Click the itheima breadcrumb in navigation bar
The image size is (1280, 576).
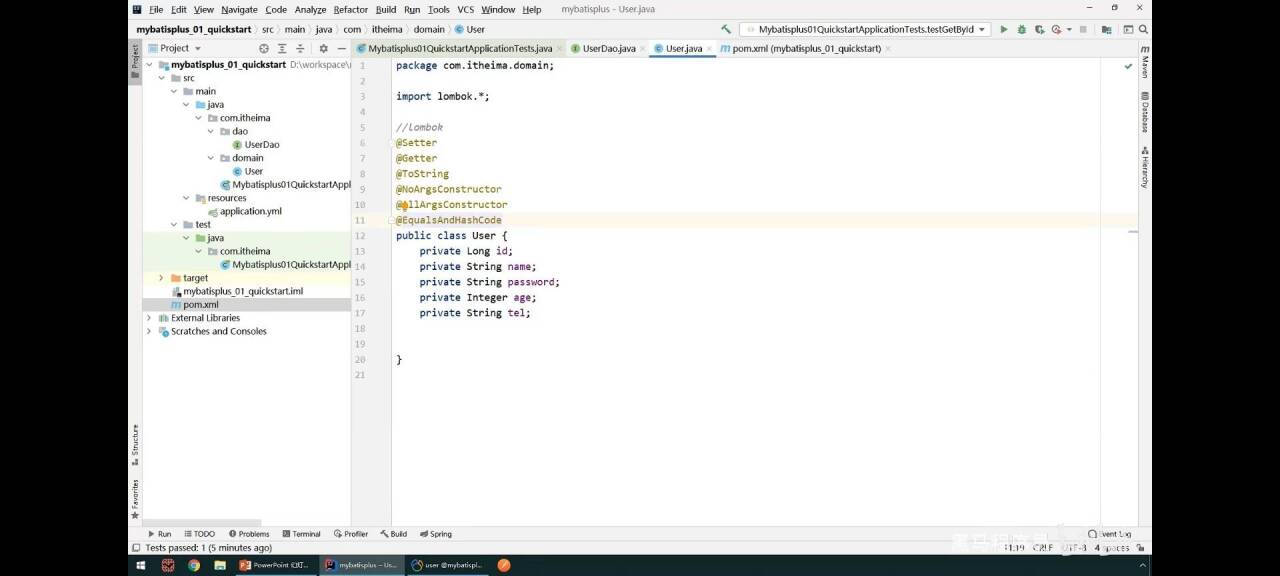[387, 30]
